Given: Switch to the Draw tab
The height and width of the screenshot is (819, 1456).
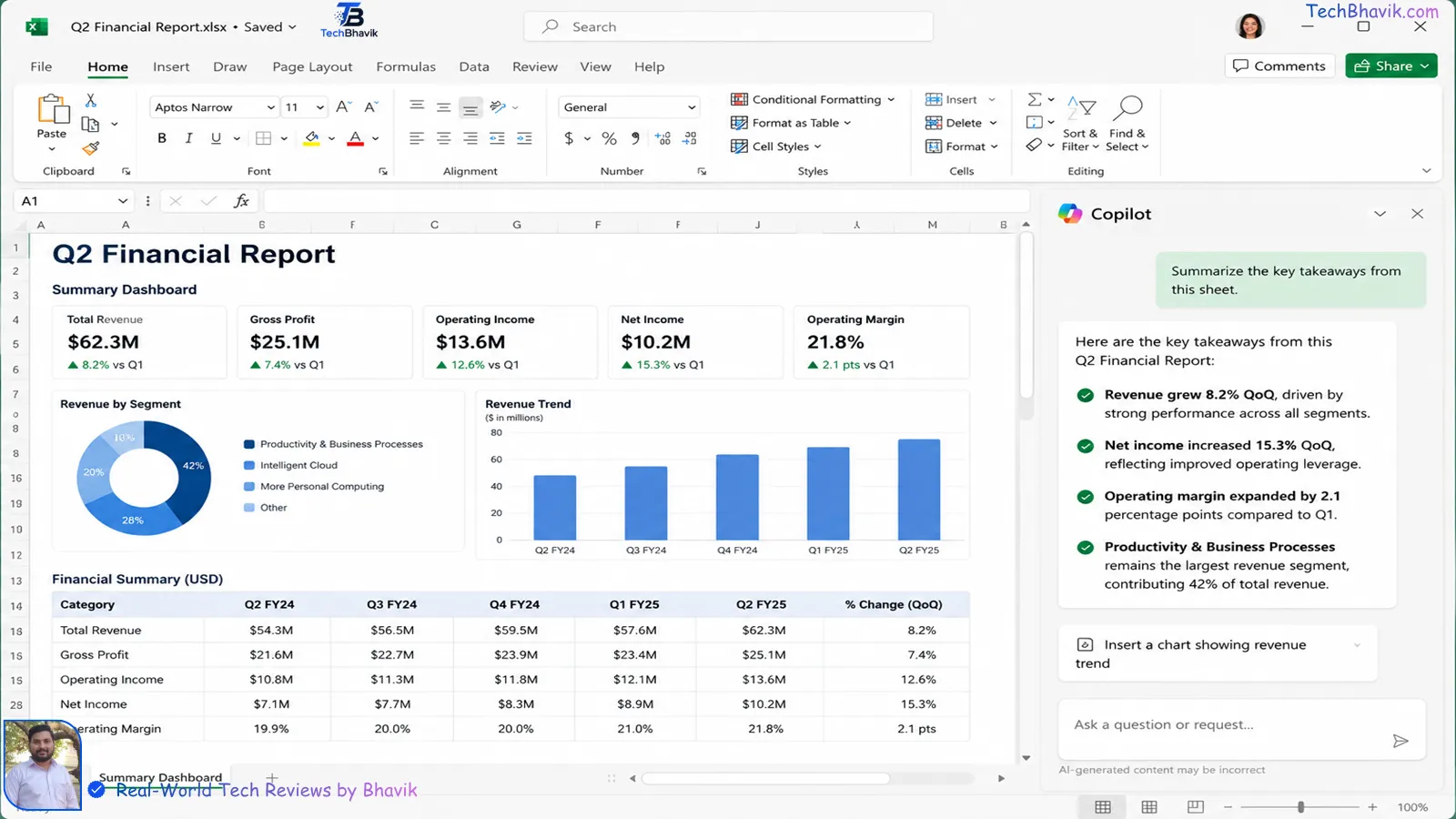Looking at the screenshot, I should tap(230, 66).
